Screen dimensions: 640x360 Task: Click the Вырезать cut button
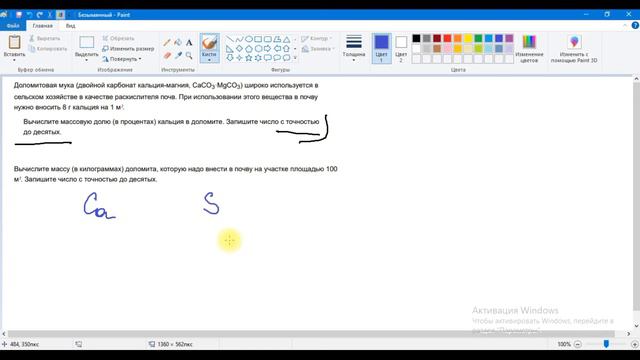(x=45, y=38)
